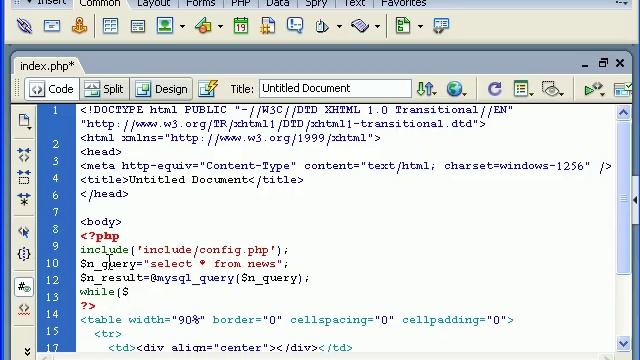The image size is (640, 360).
Task: Open Preview in Browser globe menu
Action: pyautogui.click(x=456, y=89)
